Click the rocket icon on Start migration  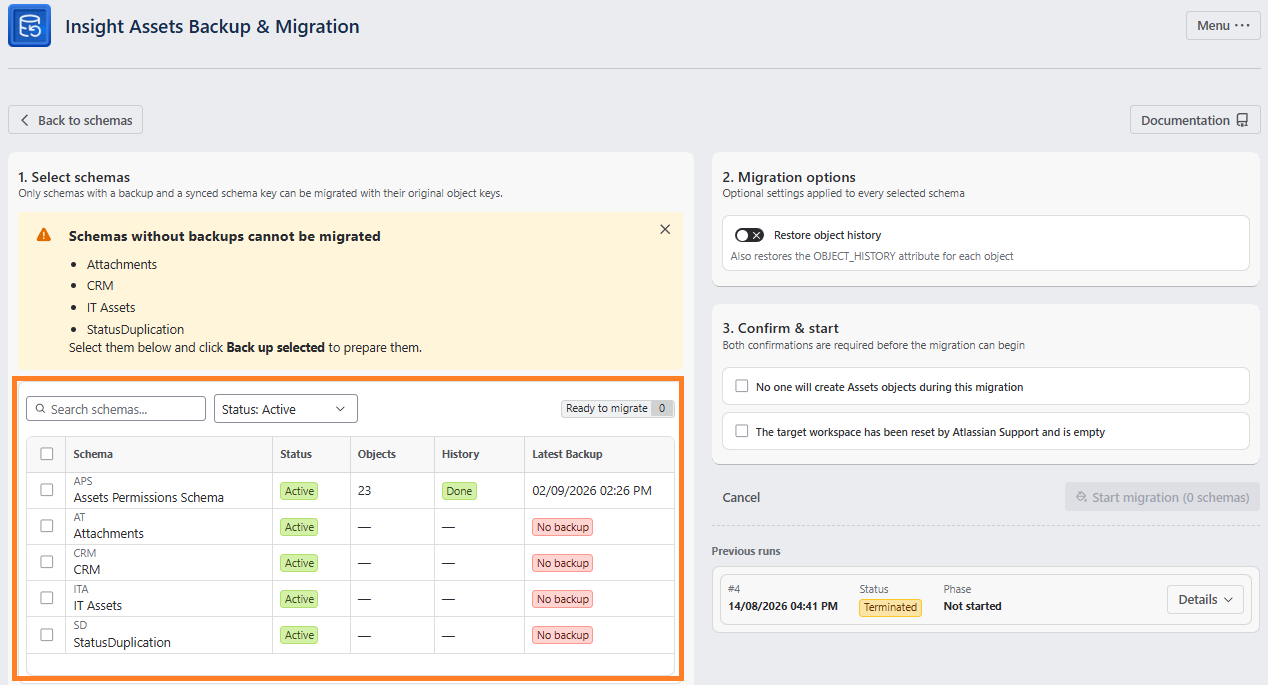[x=1082, y=497]
